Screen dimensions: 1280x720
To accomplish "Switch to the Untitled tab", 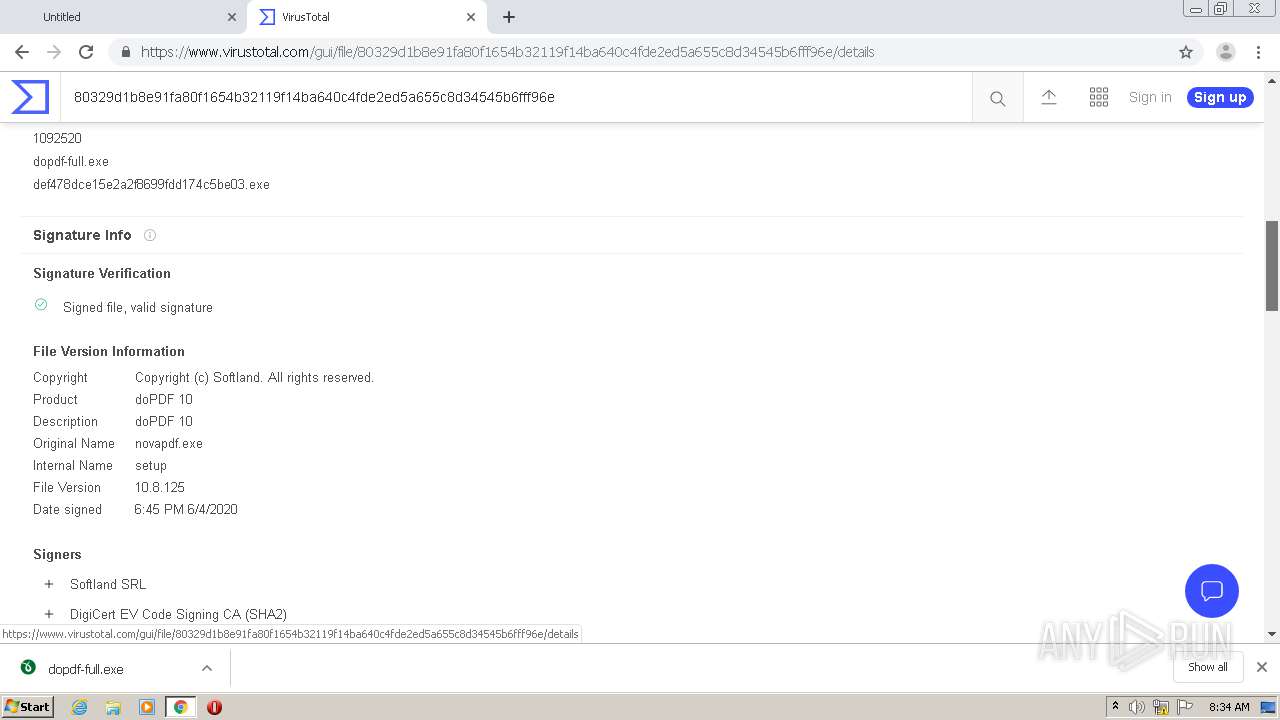I will (x=125, y=17).
